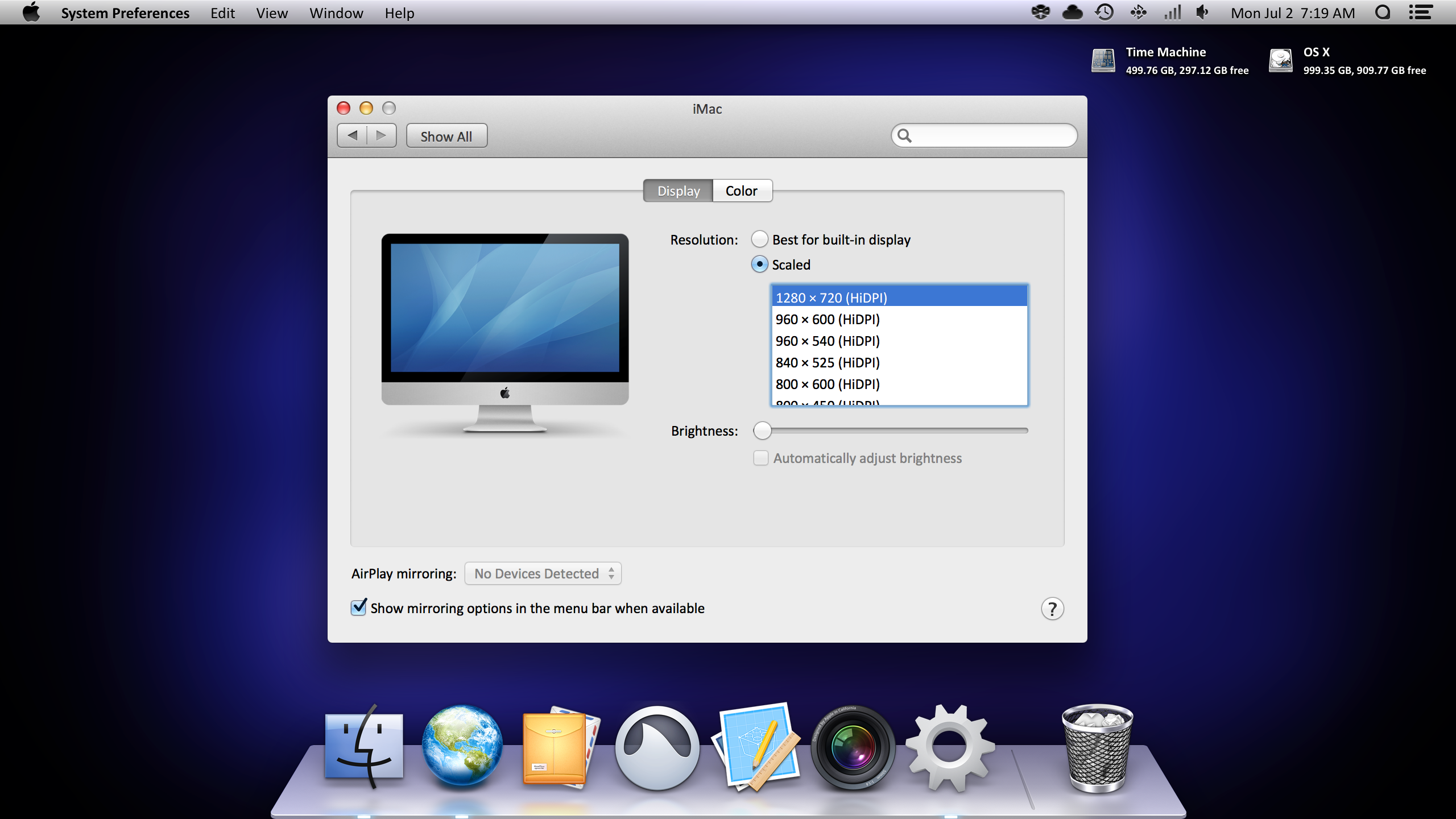Open the View menu
The height and width of the screenshot is (819, 1456).
(272, 13)
